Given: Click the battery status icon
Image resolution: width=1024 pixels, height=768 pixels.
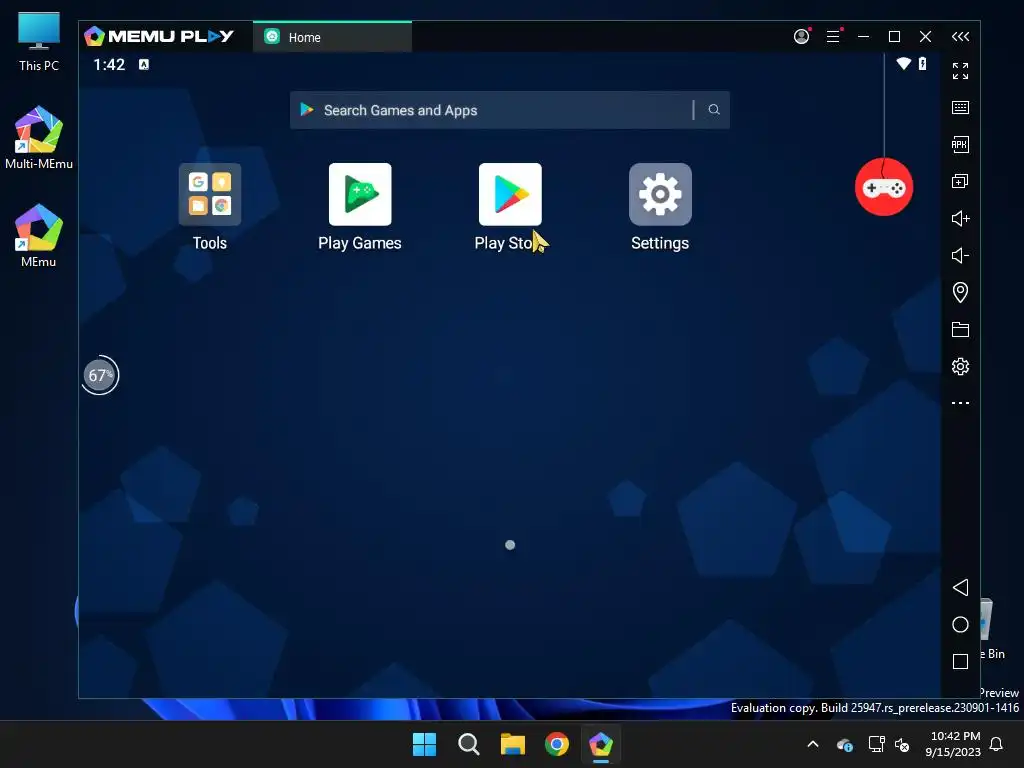Looking at the screenshot, I should tap(922, 63).
